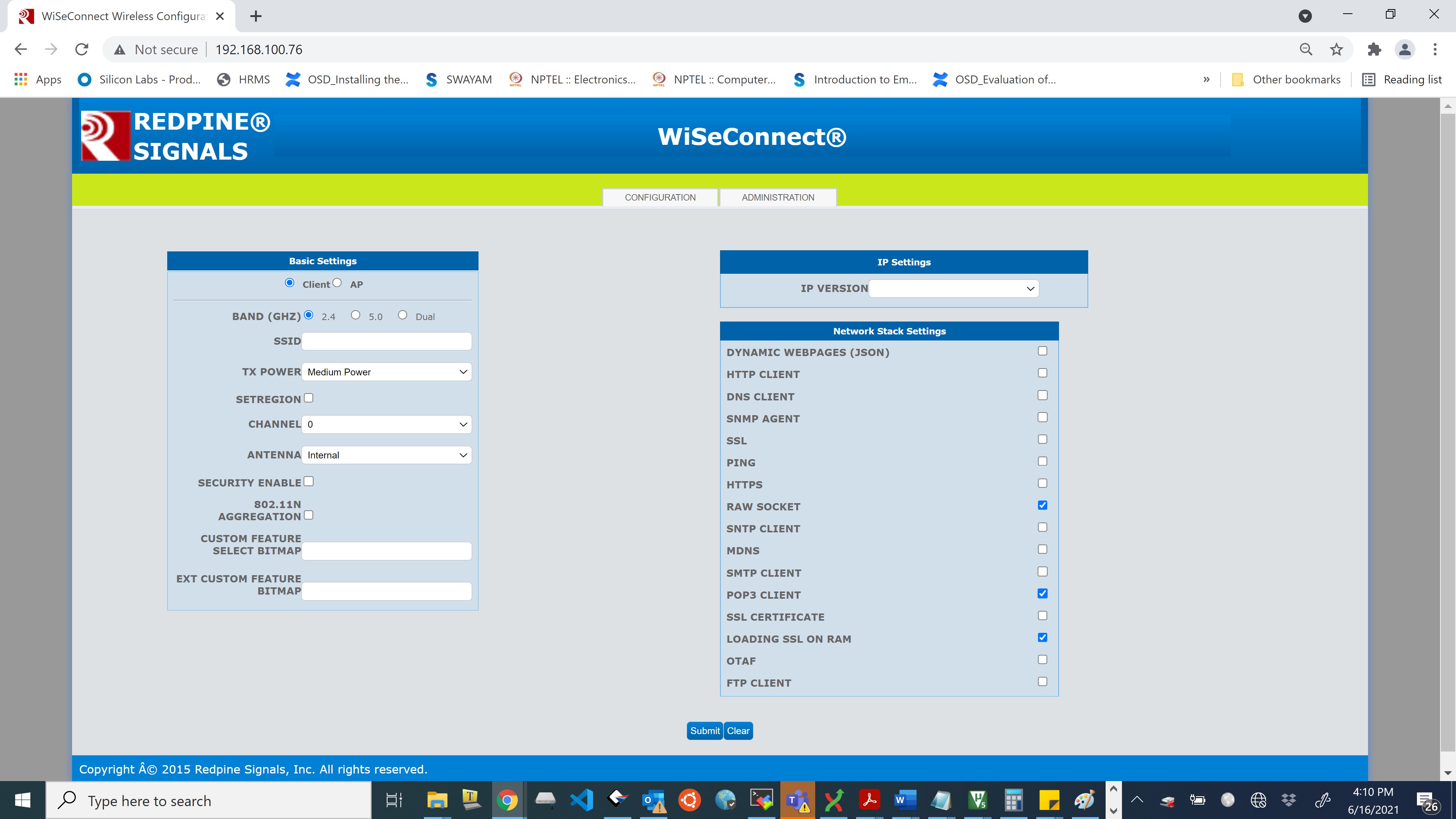The image size is (1456, 819).
Task: Open the Chrome profile avatar icon
Action: (1404, 50)
